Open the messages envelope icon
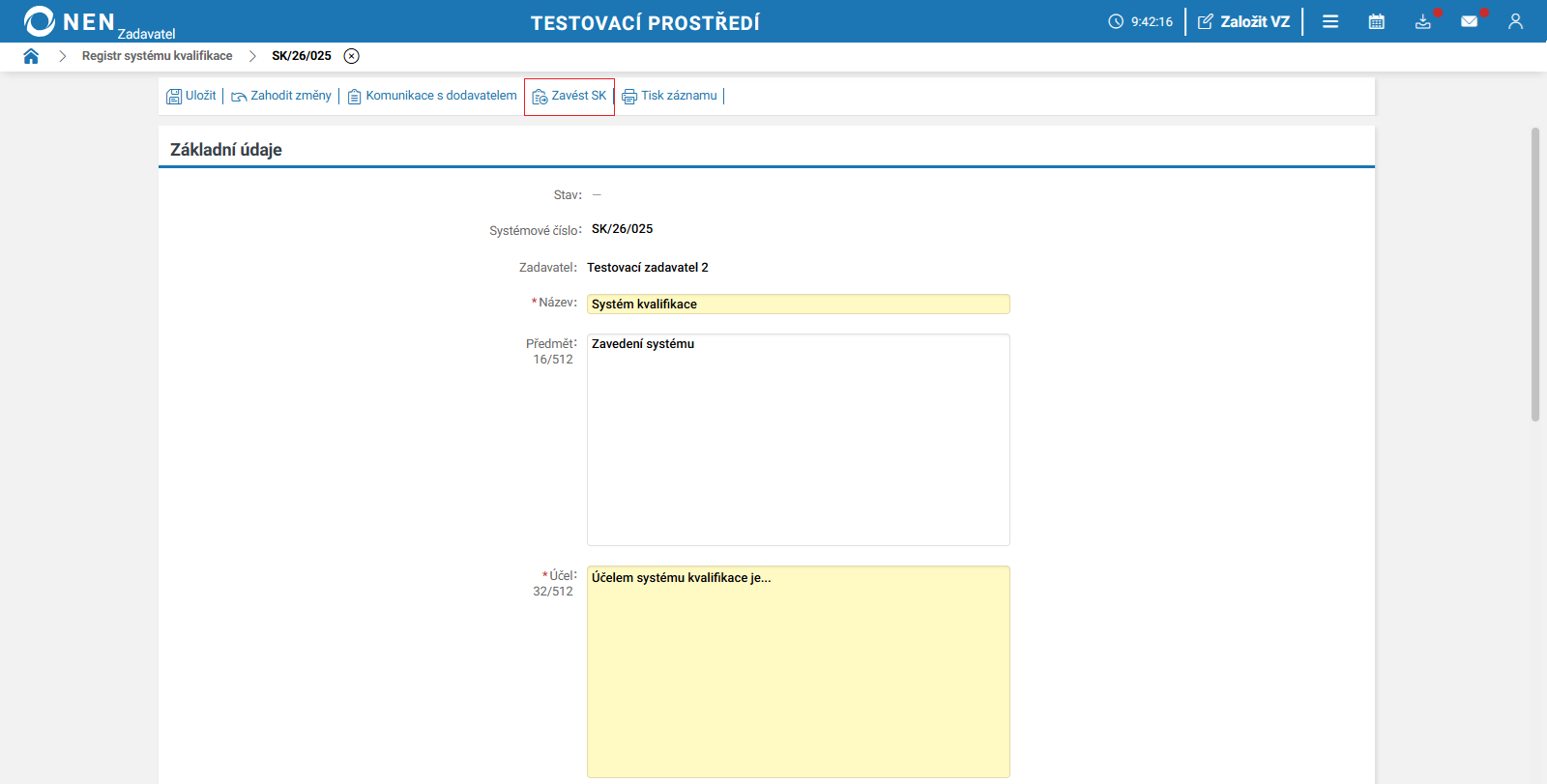The width and height of the screenshot is (1547, 784). (1470, 21)
